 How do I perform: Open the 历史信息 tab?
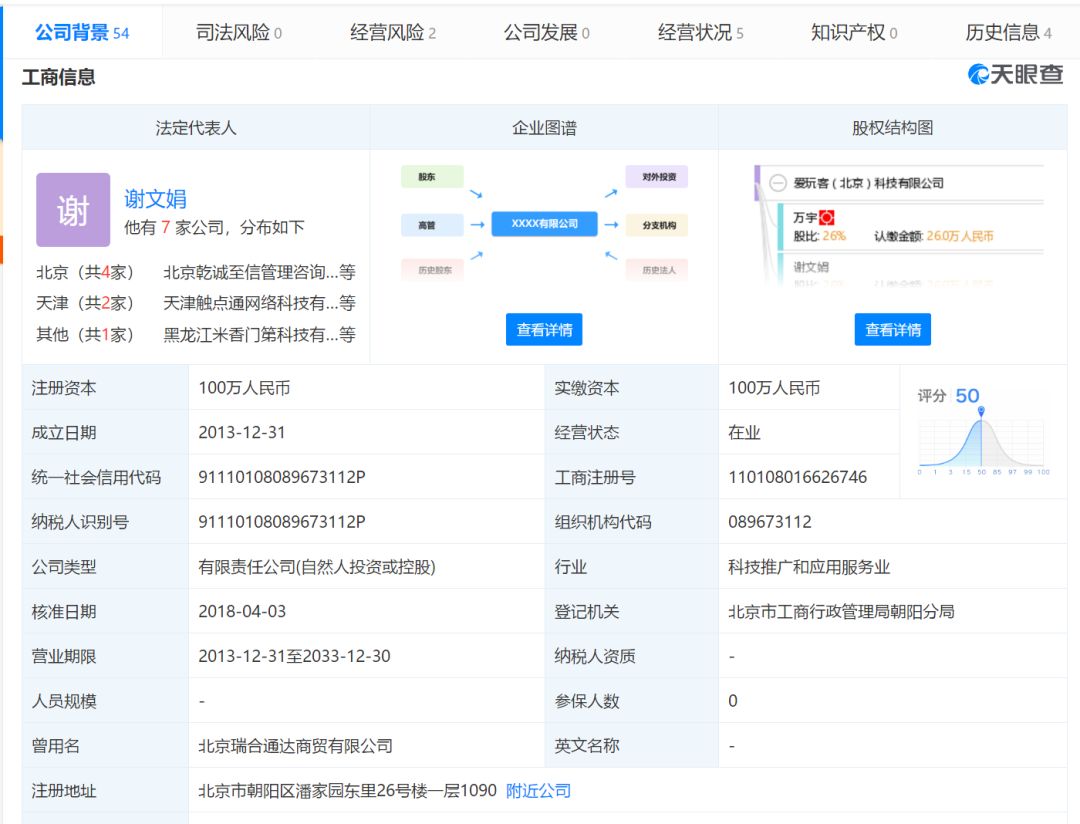1007,33
